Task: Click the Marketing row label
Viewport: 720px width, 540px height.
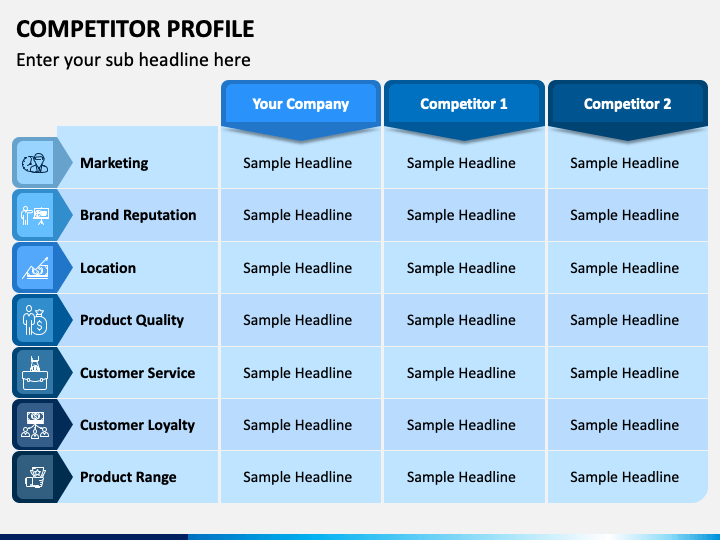Action: click(114, 163)
